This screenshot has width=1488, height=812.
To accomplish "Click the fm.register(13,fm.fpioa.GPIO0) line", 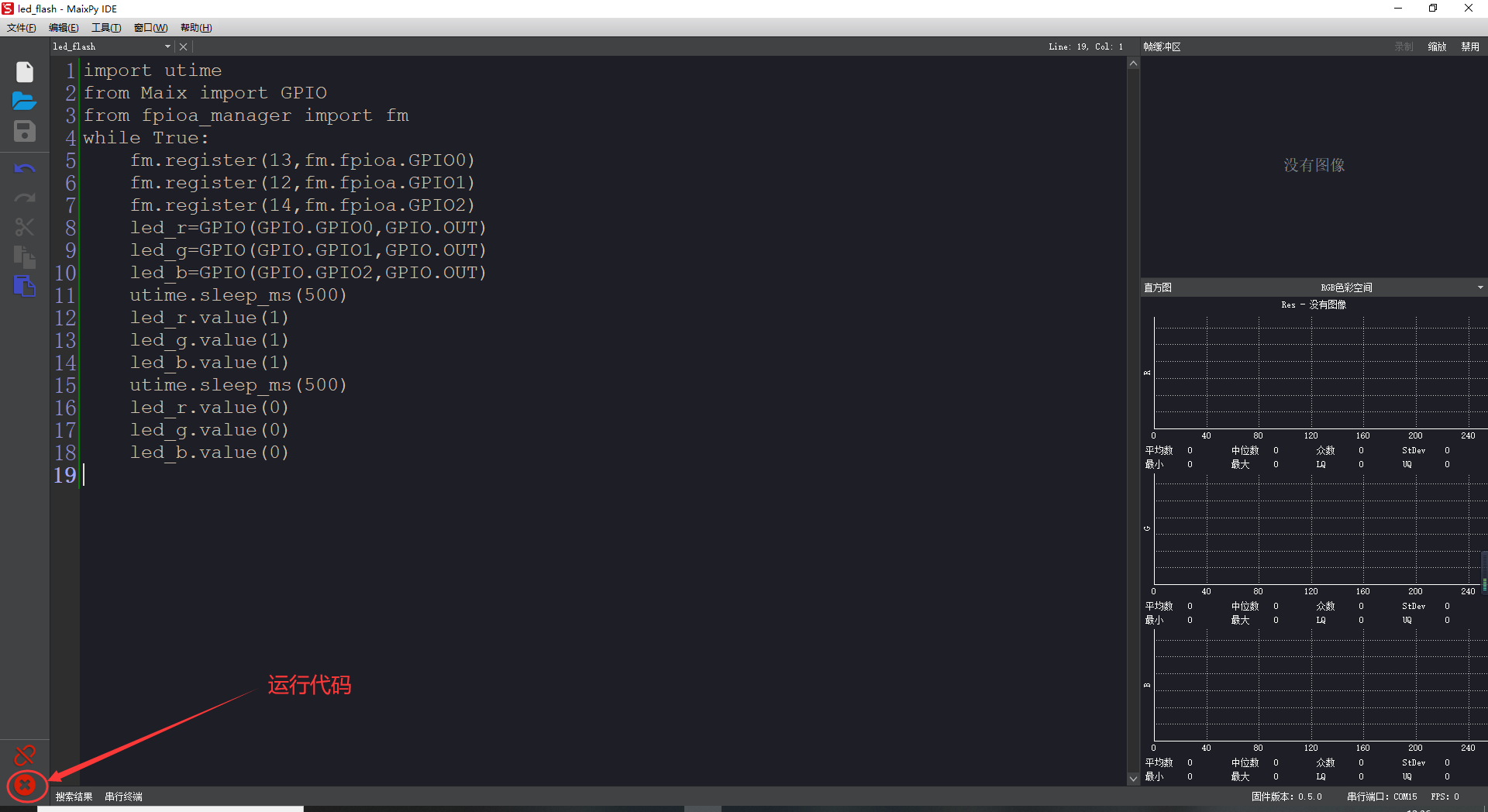I will click(302, 160).
